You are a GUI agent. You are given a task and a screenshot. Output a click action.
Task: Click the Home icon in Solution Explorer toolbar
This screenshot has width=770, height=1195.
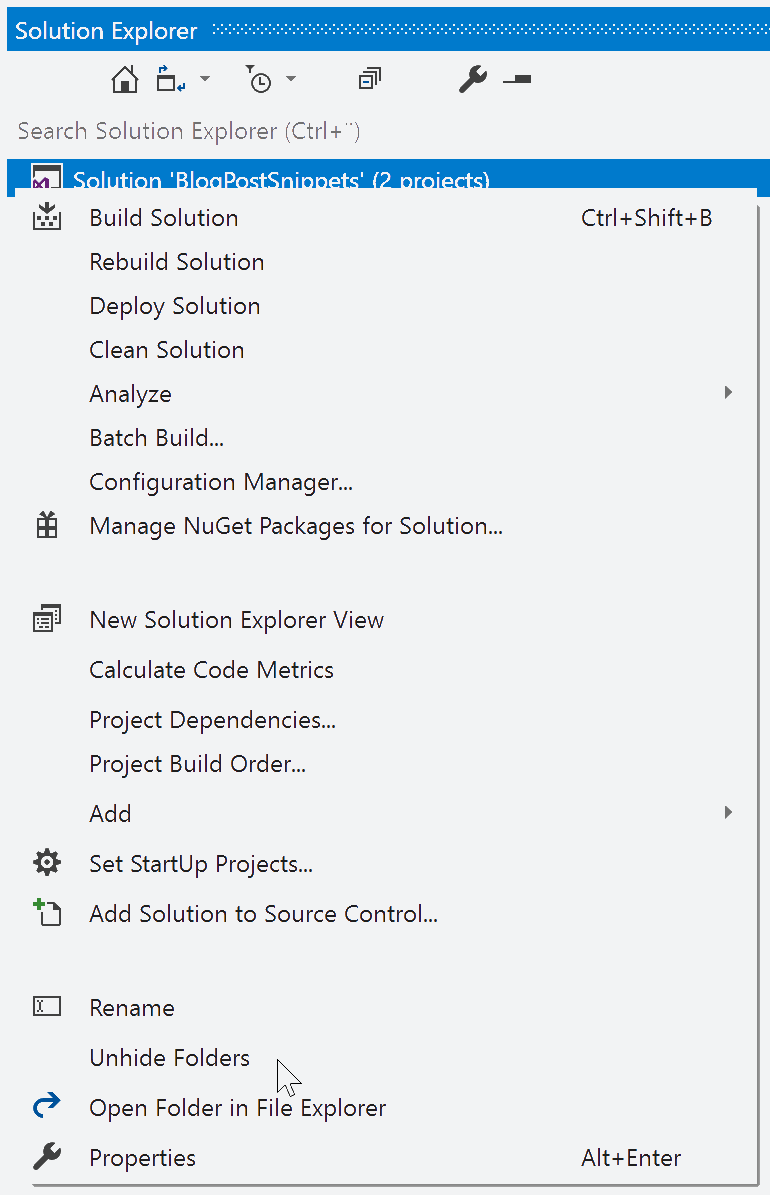(125, 80)
